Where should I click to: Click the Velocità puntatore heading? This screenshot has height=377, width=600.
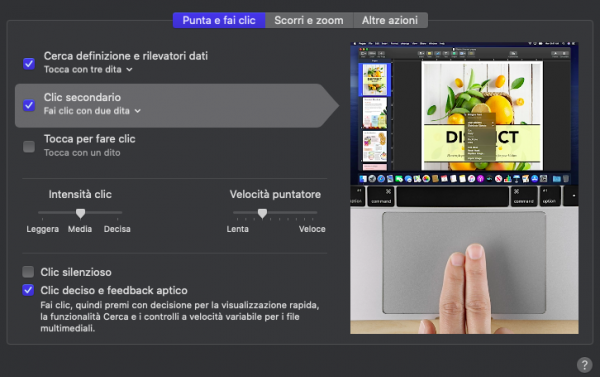(275, 194)
